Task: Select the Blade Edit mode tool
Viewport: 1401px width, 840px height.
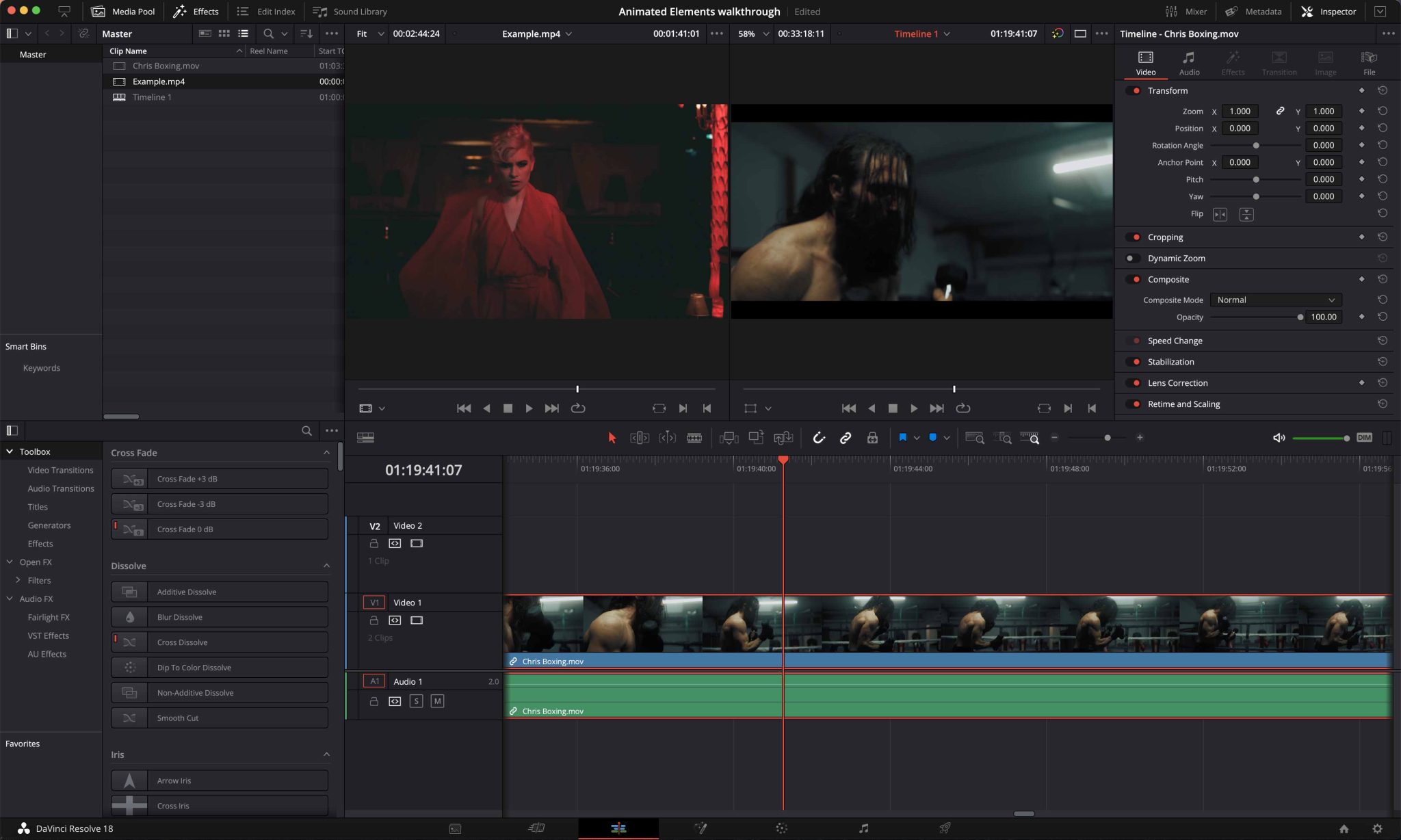Action: pyautogui.click(x=695, y=437)
